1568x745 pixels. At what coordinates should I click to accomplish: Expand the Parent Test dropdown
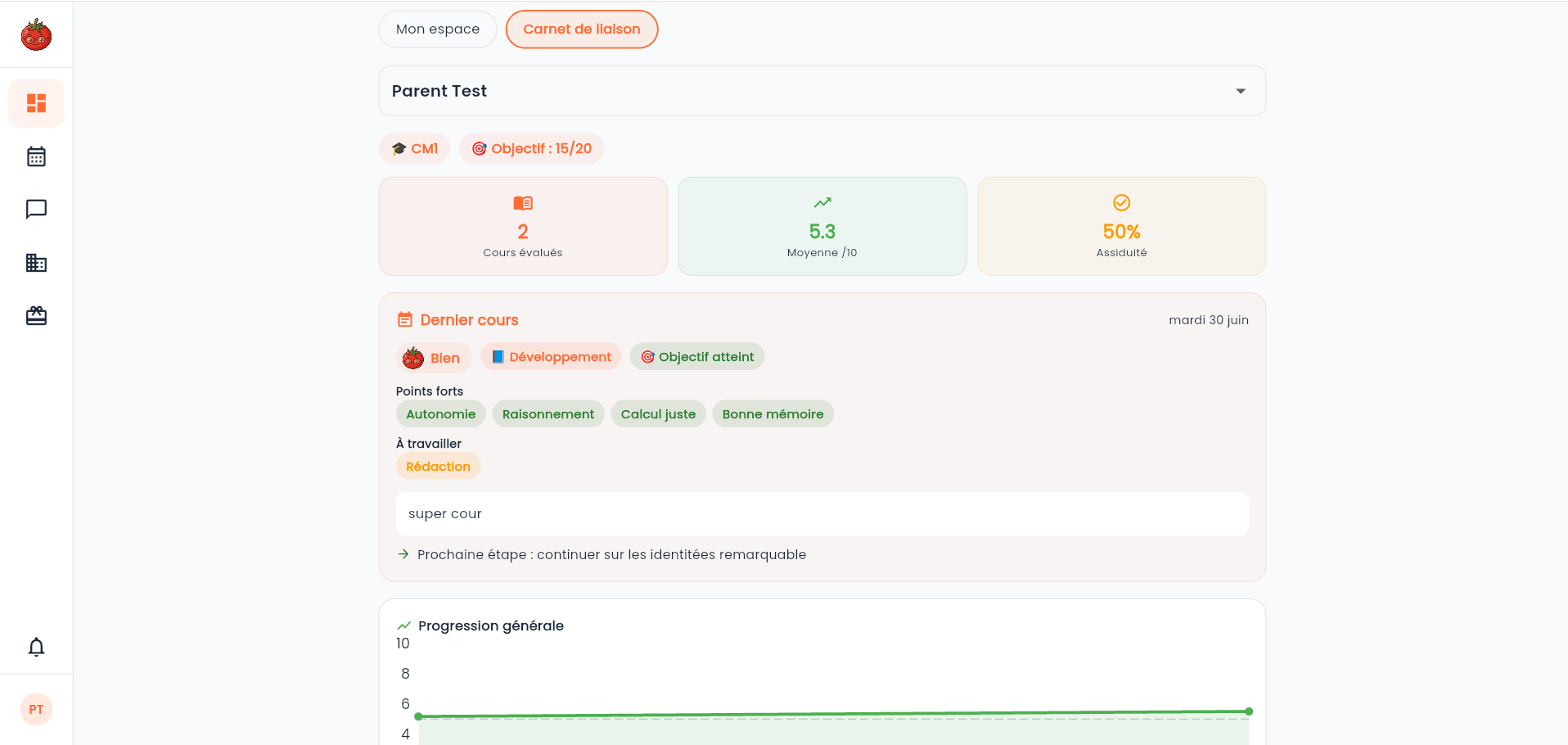click(x=822, y=91)
